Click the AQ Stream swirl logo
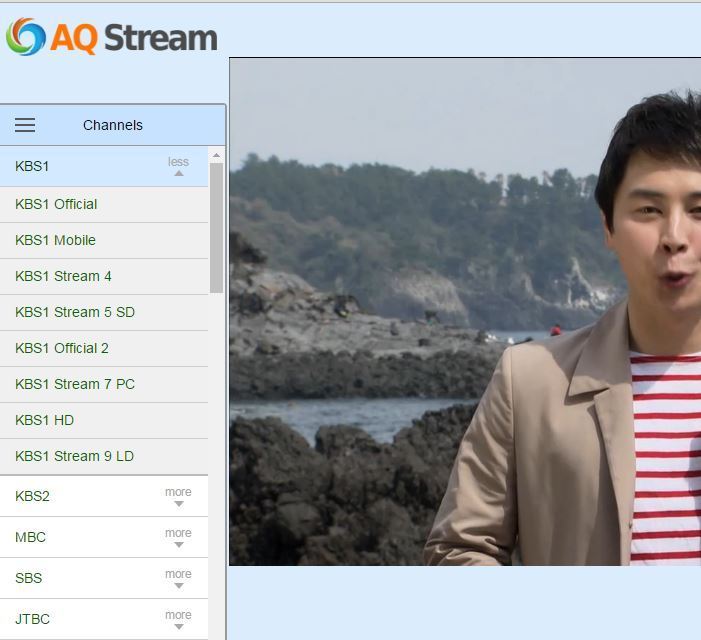The height and width of the screenshot is (640, 701). point(26,37)
